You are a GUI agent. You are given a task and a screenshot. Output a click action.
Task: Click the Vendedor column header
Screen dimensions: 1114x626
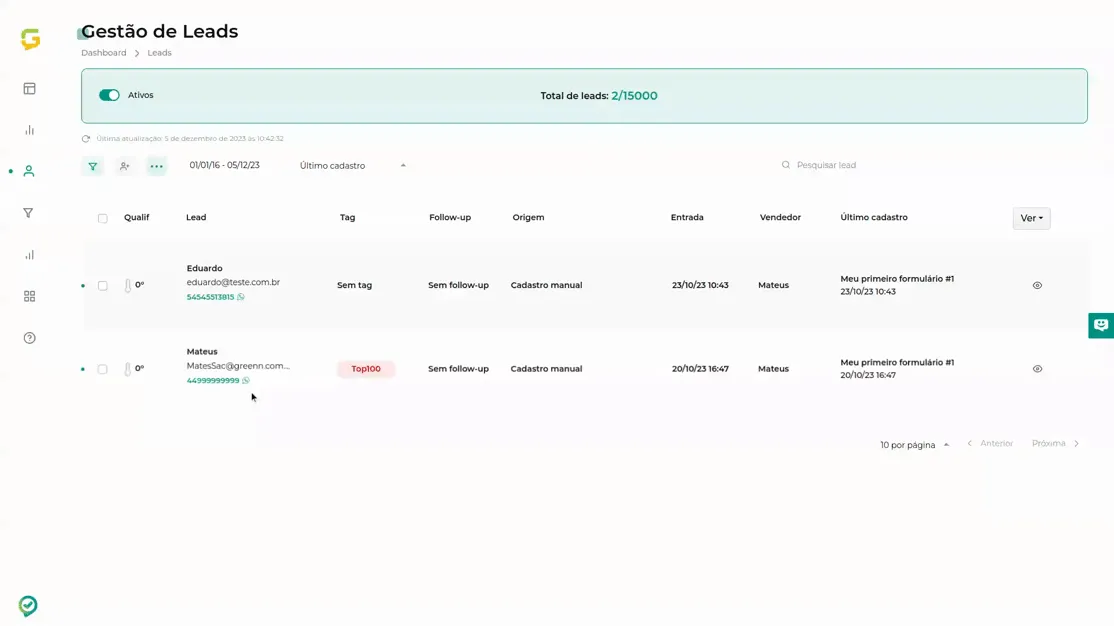tap(780, 217)
